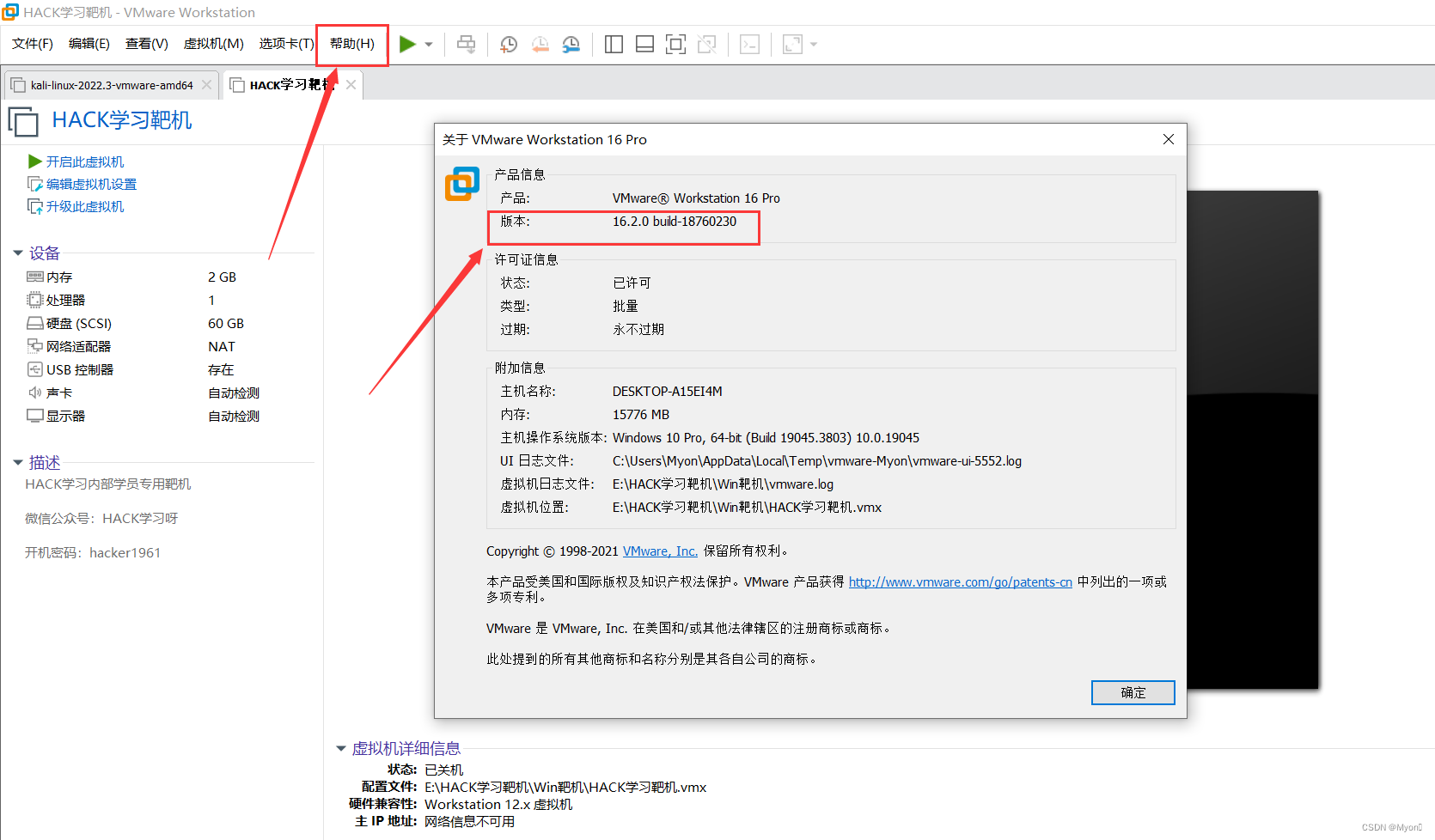Screen dimensions: 1435x840
Task: Open the 帮助(H) menu
Action: [352, 44]
